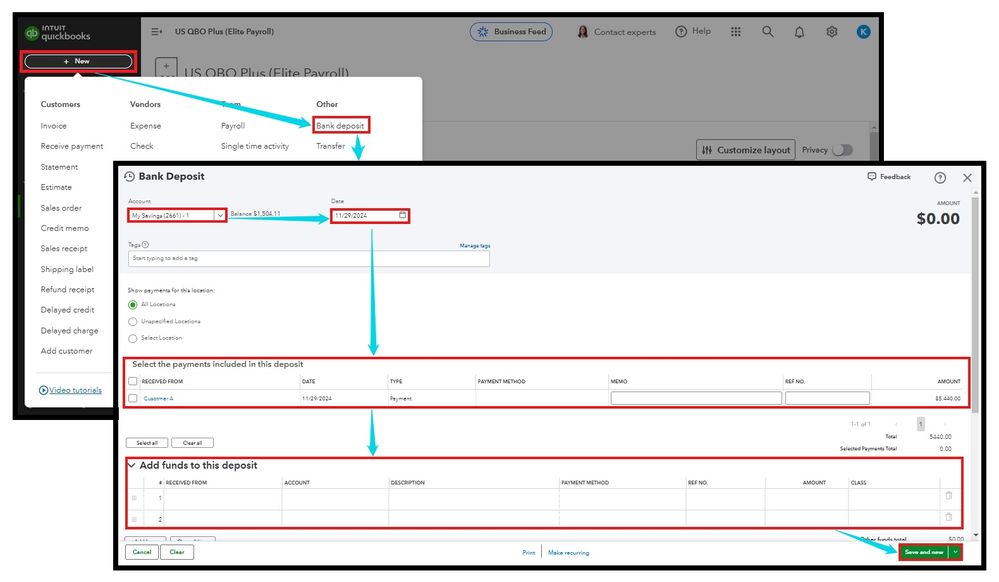The width and height of the screenshot is (999, 582).
Task: Click Contact experts avatar icon
Action: tap(582, 31)
